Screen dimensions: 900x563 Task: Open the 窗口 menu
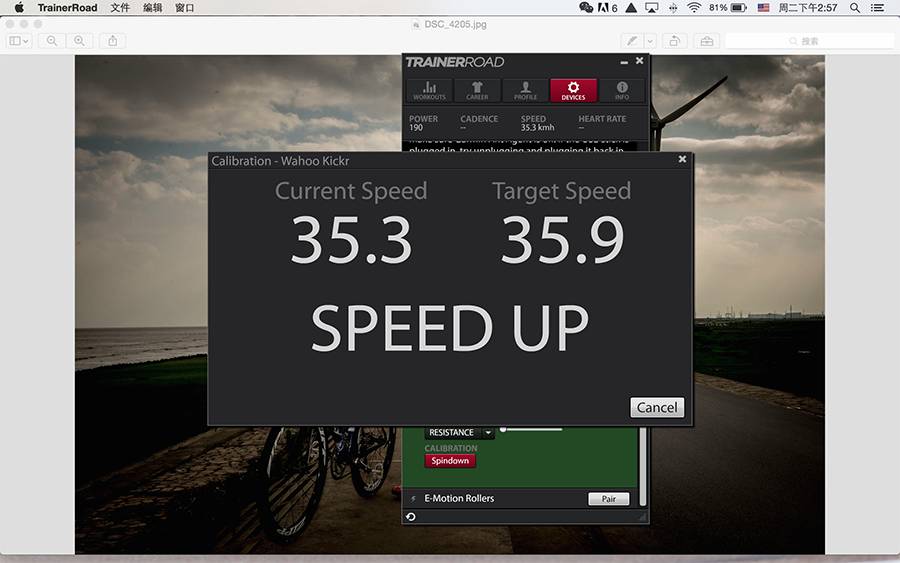coord(185,7)
